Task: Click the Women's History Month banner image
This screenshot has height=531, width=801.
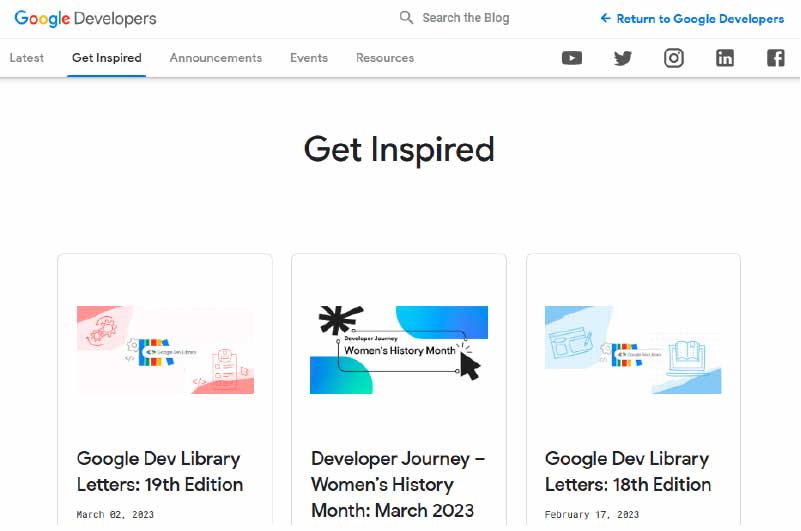Action: coord(399,350)
